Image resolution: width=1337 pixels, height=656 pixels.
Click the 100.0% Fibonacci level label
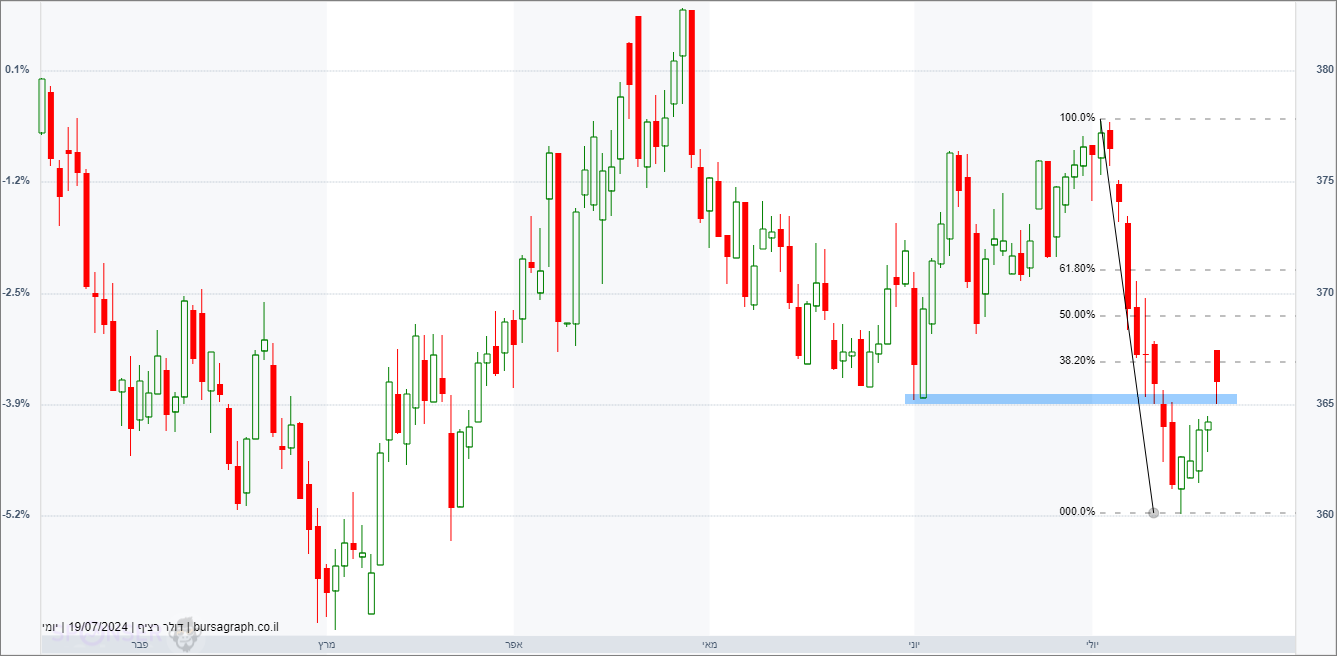pos(1077,117)
